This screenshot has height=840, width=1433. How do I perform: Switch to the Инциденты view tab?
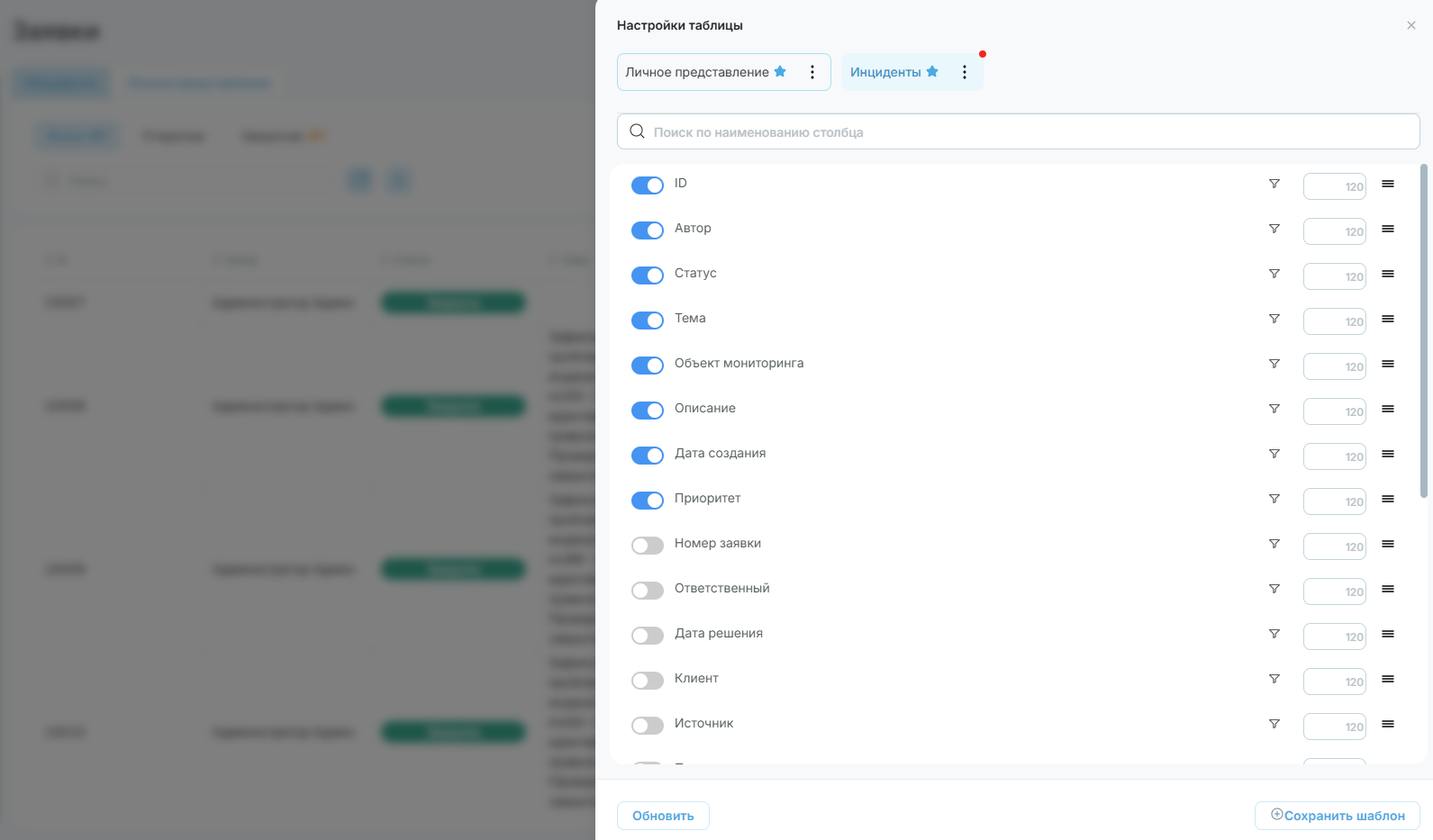[x=885, y=72]
